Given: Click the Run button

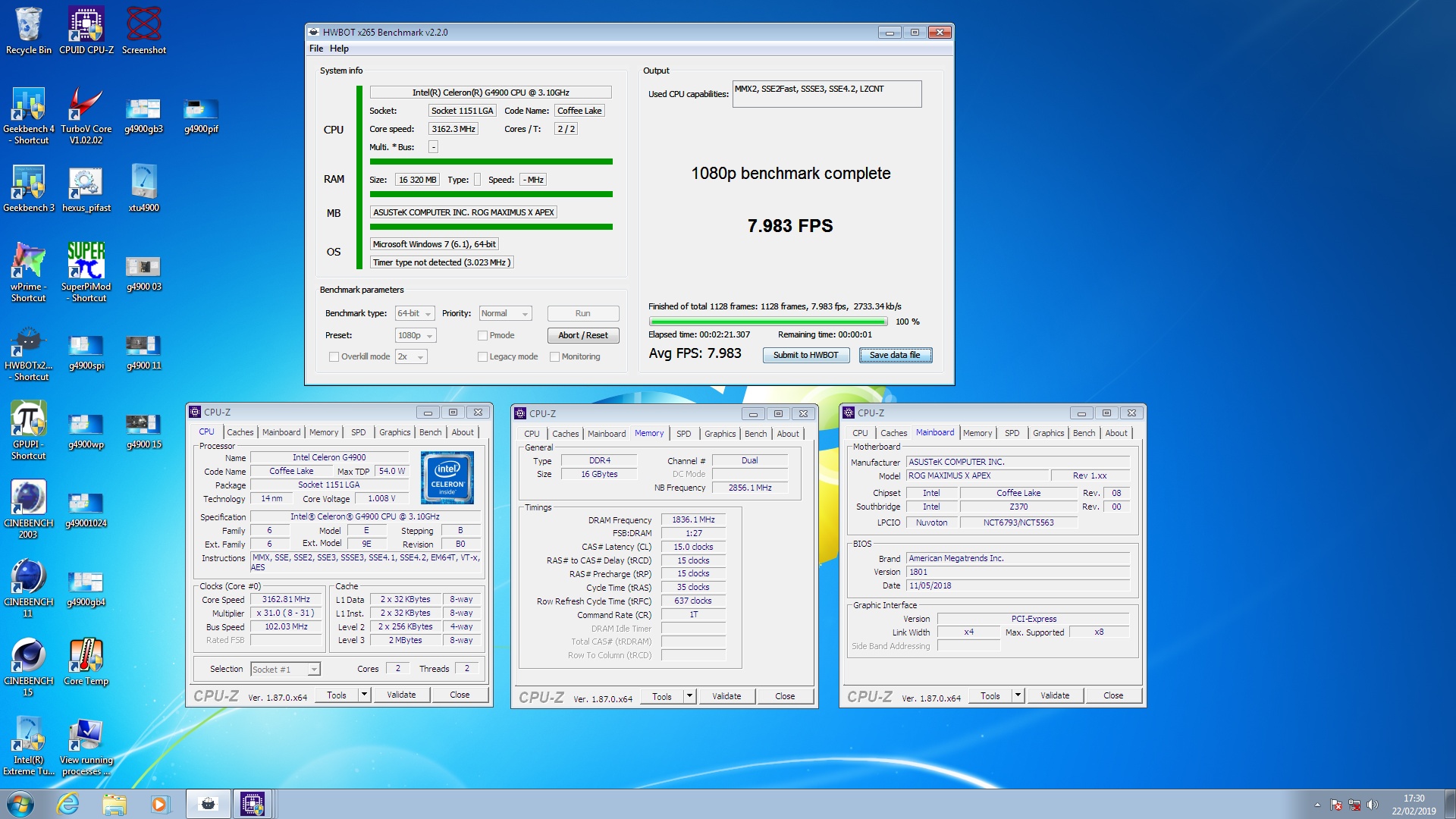Looking at the screenshot, I should point(583,313).
